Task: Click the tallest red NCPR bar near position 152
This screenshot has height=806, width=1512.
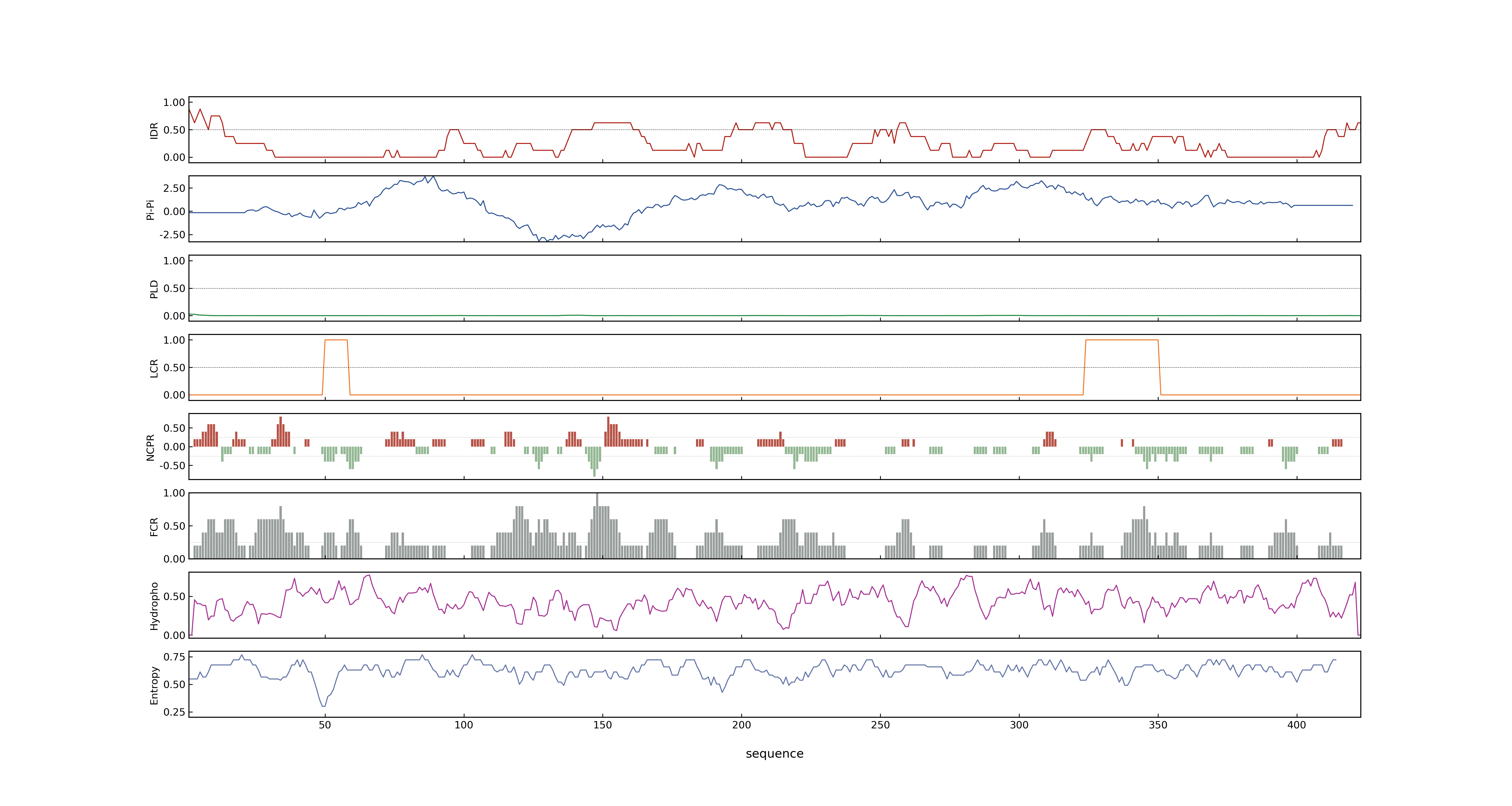Action: tap(608, 432)
